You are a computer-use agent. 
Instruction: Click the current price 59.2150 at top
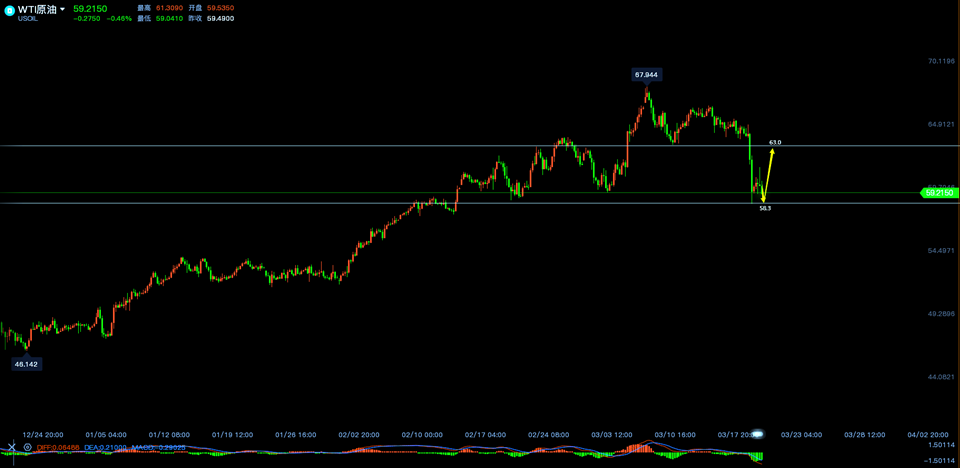coord(88,9)
